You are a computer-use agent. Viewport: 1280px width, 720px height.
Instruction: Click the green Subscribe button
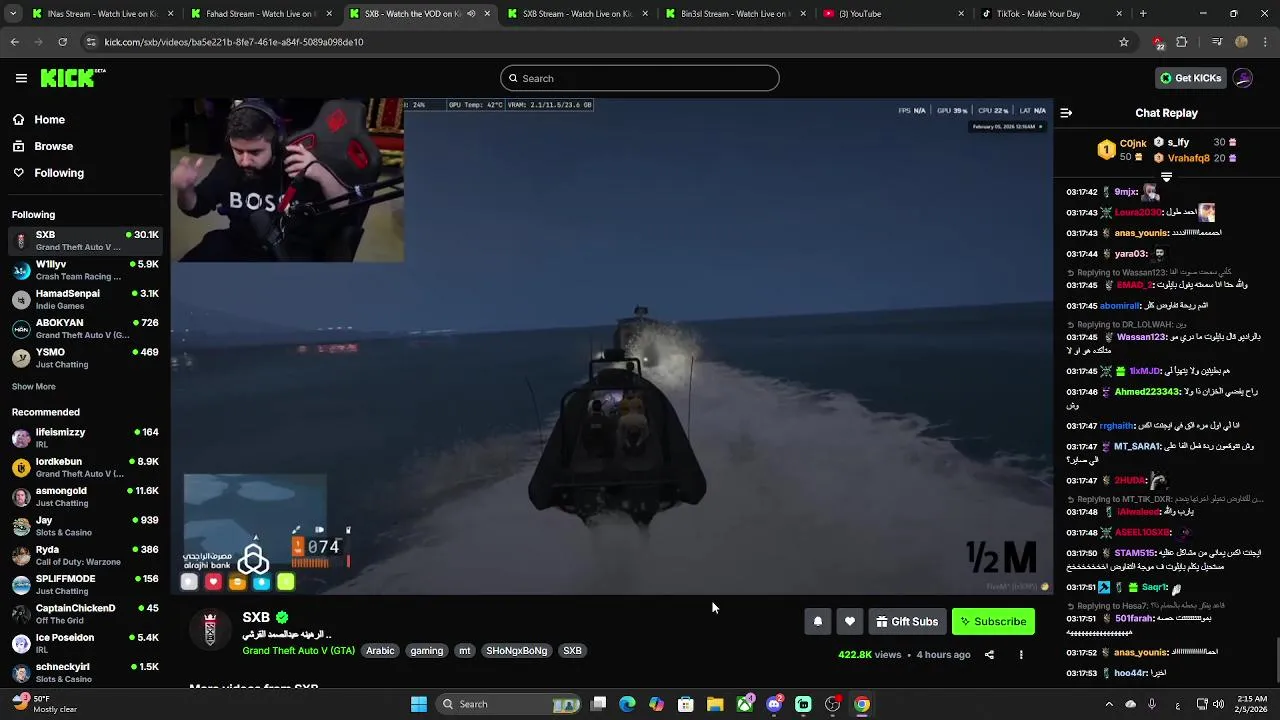point(993,622)
